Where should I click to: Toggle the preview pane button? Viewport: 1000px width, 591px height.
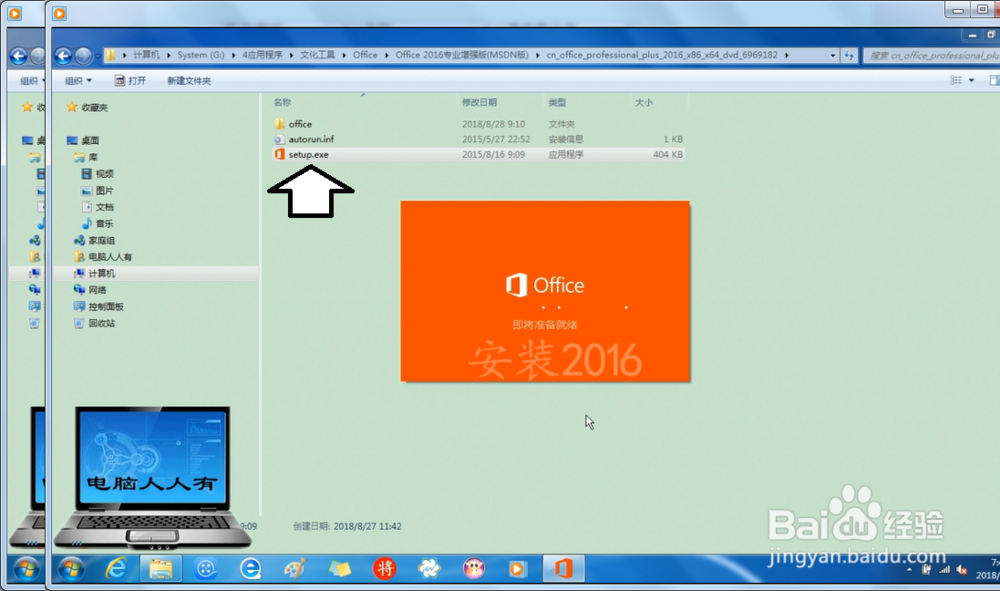tap(994, 80)
